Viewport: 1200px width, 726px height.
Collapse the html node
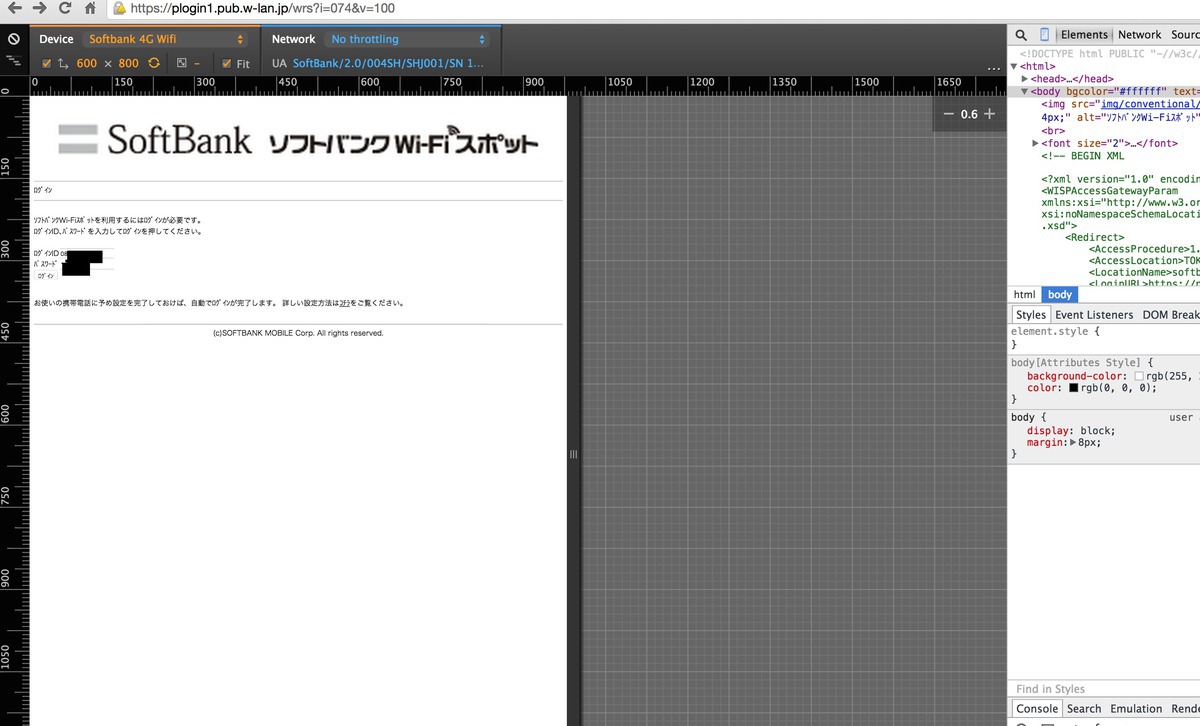(1015, 66)
